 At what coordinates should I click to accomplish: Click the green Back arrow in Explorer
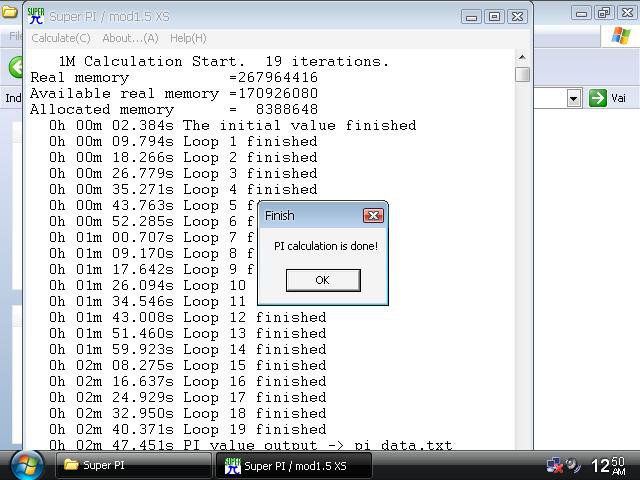click(16, 67)
